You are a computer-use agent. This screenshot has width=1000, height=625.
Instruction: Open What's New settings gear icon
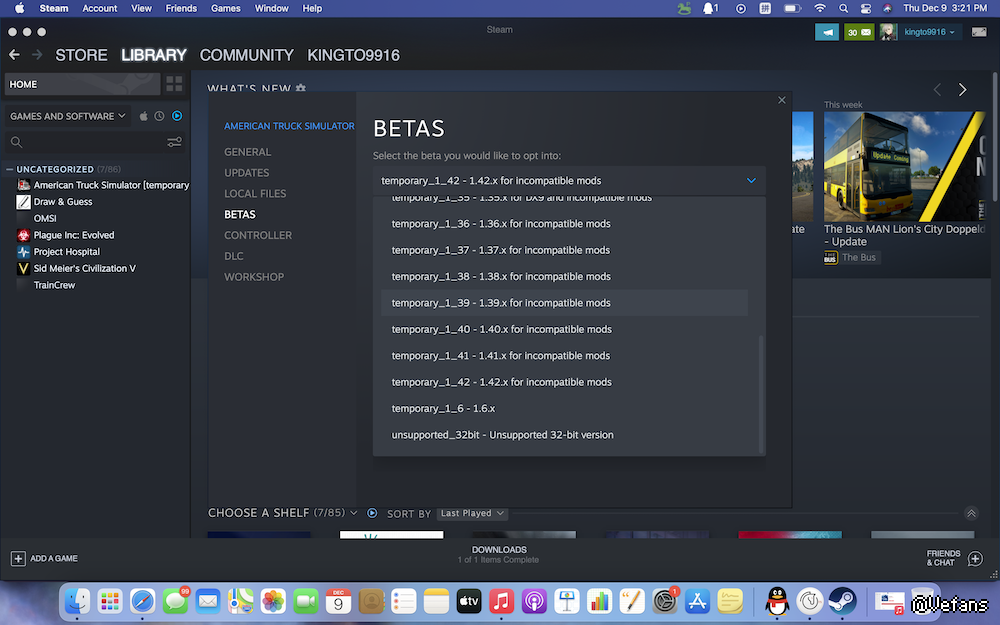pyautogui.click(x=301, y=88)
